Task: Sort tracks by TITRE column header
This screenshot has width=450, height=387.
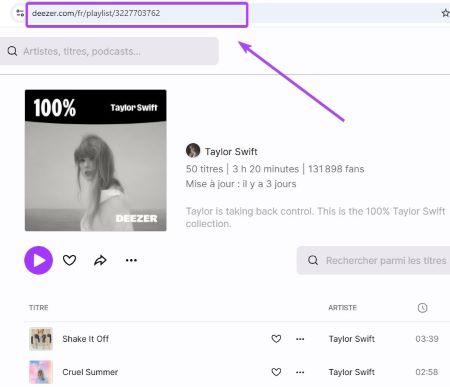Action: pos(39,308)
